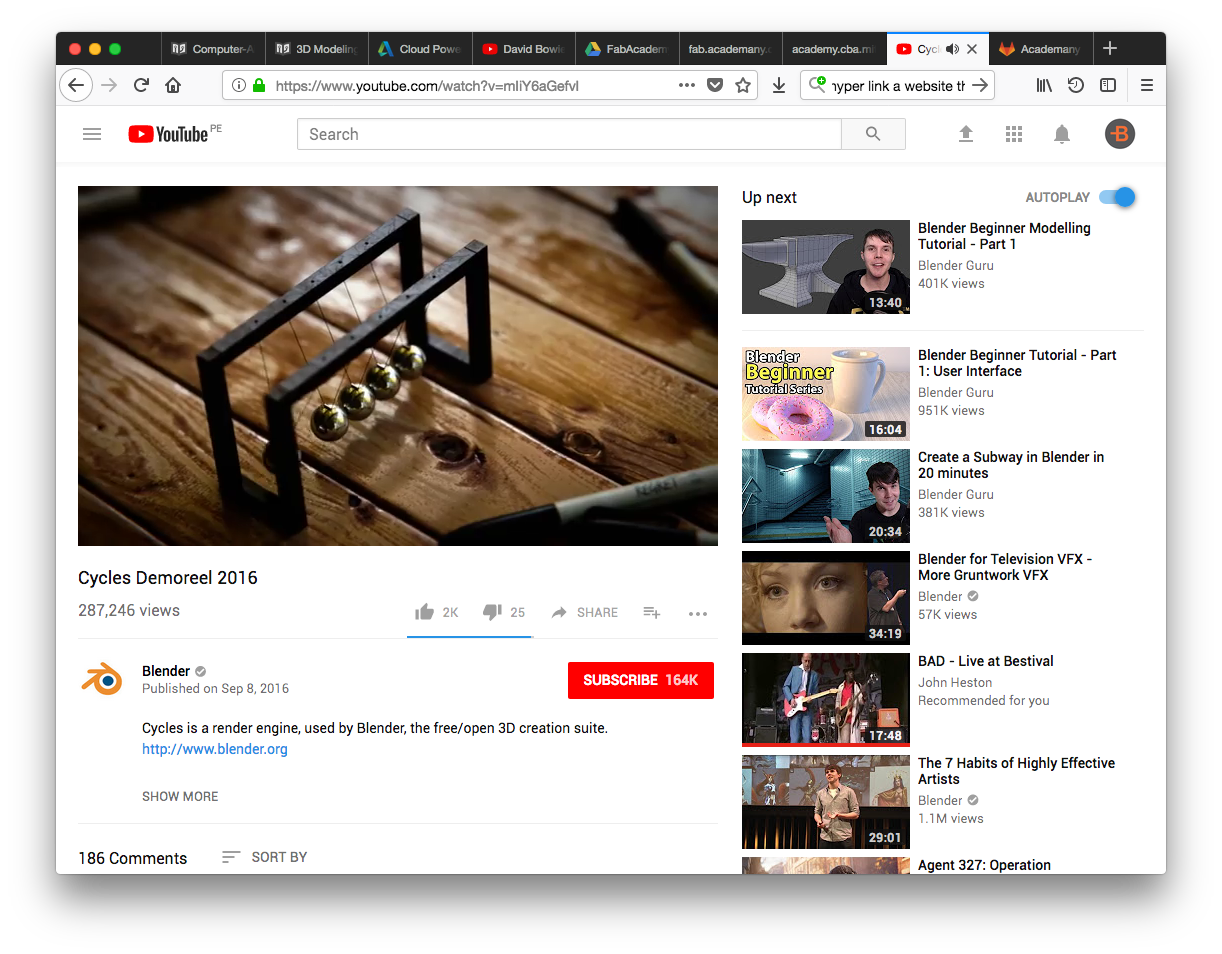Show site information icon
The height and width of the screenshot is (954, 1222).
(239, 85)
